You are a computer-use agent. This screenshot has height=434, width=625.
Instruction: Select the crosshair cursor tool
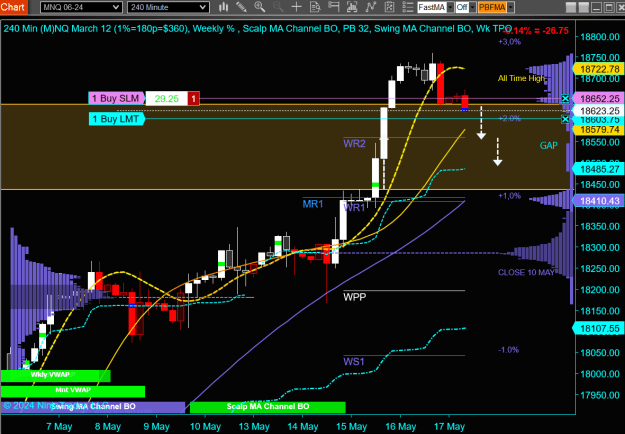[296, 7]
